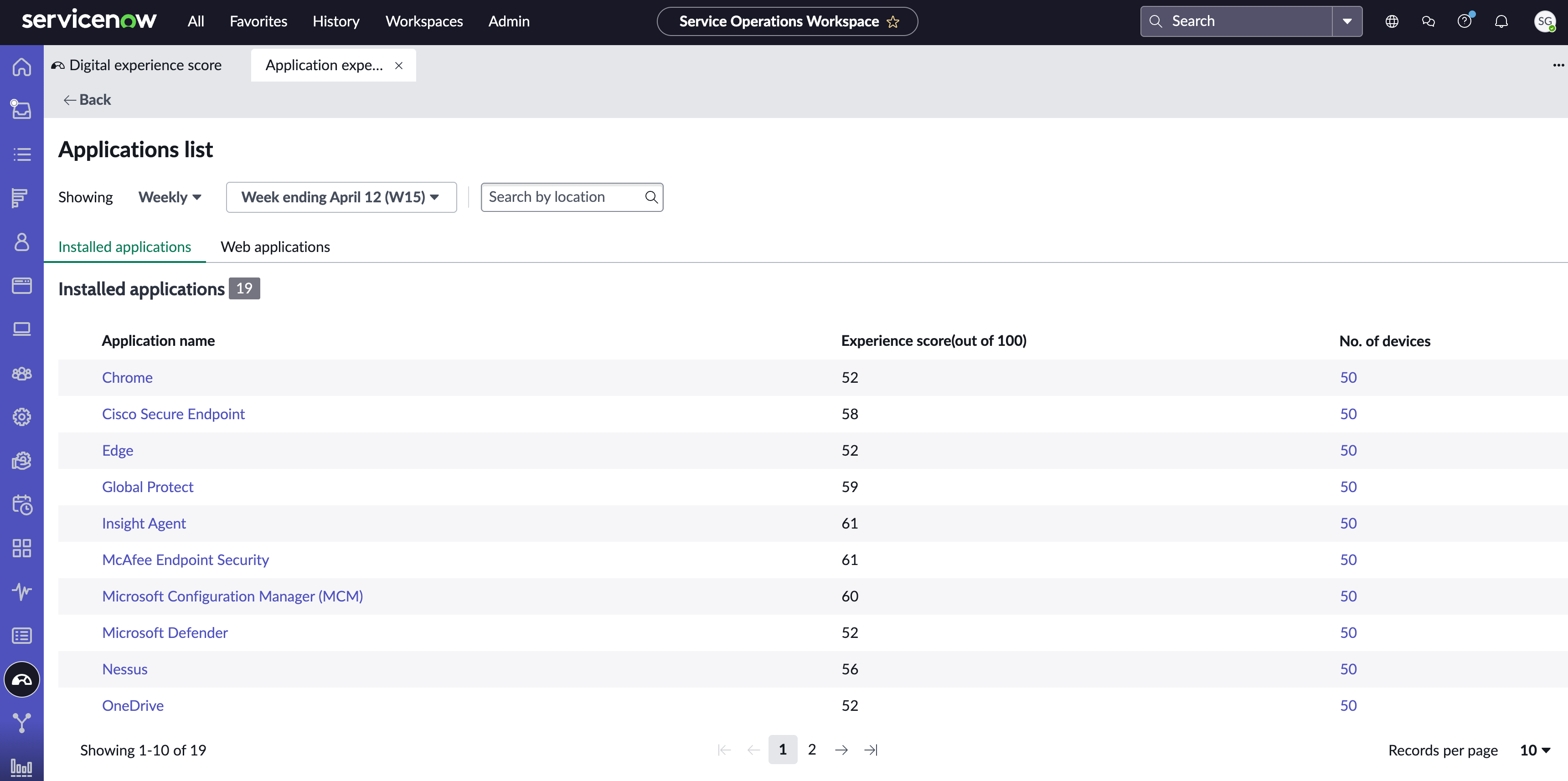Viewport: 1568px width, 781px height.
Task: Open the Home icon in the sidebar
Action: 22,67
